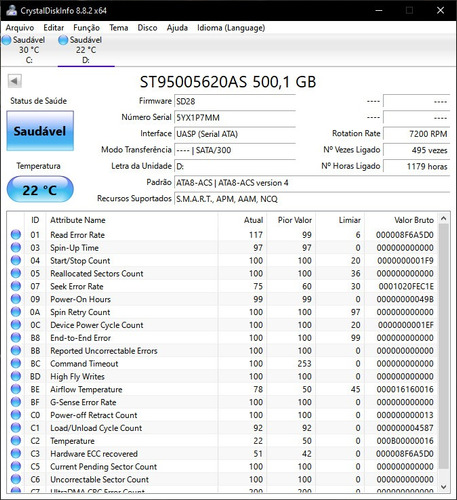The height and width of the screenshot is (500, 457).
Task: Click status orb for Power-On Hours
Action: [16, 299]
